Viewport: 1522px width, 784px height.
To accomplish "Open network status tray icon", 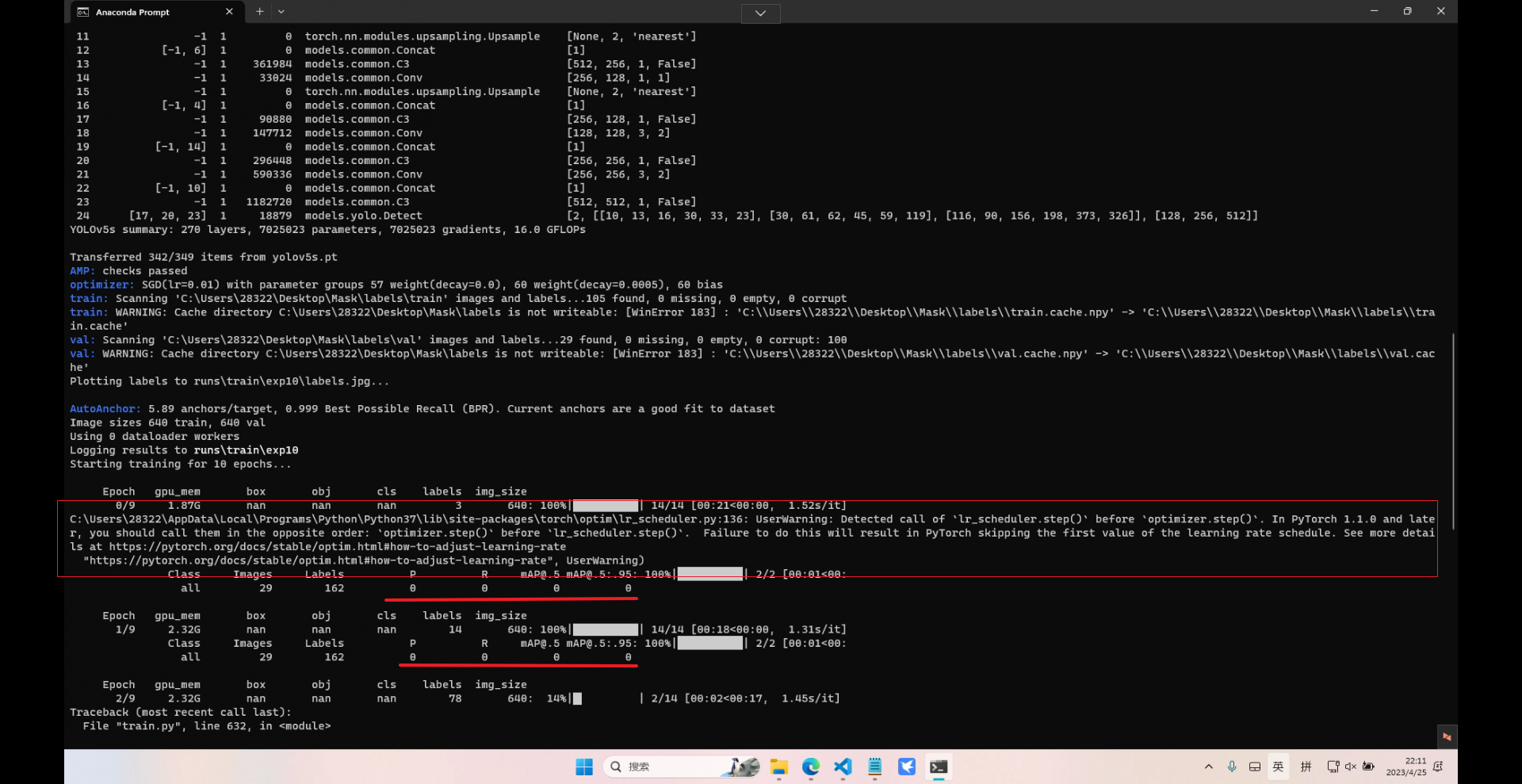I will [x=1333, y=767].
